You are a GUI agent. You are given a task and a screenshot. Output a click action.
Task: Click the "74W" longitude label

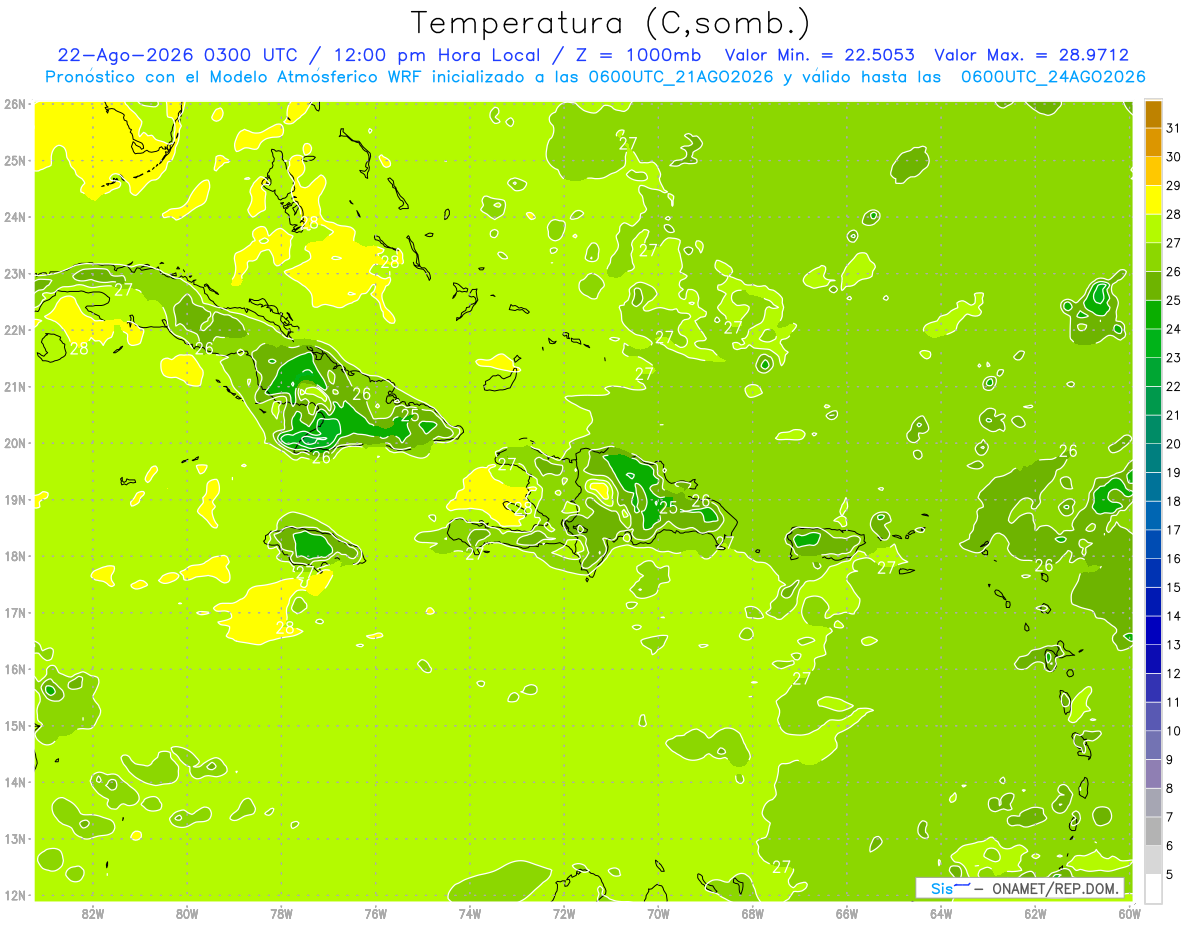tap(470, 913)
